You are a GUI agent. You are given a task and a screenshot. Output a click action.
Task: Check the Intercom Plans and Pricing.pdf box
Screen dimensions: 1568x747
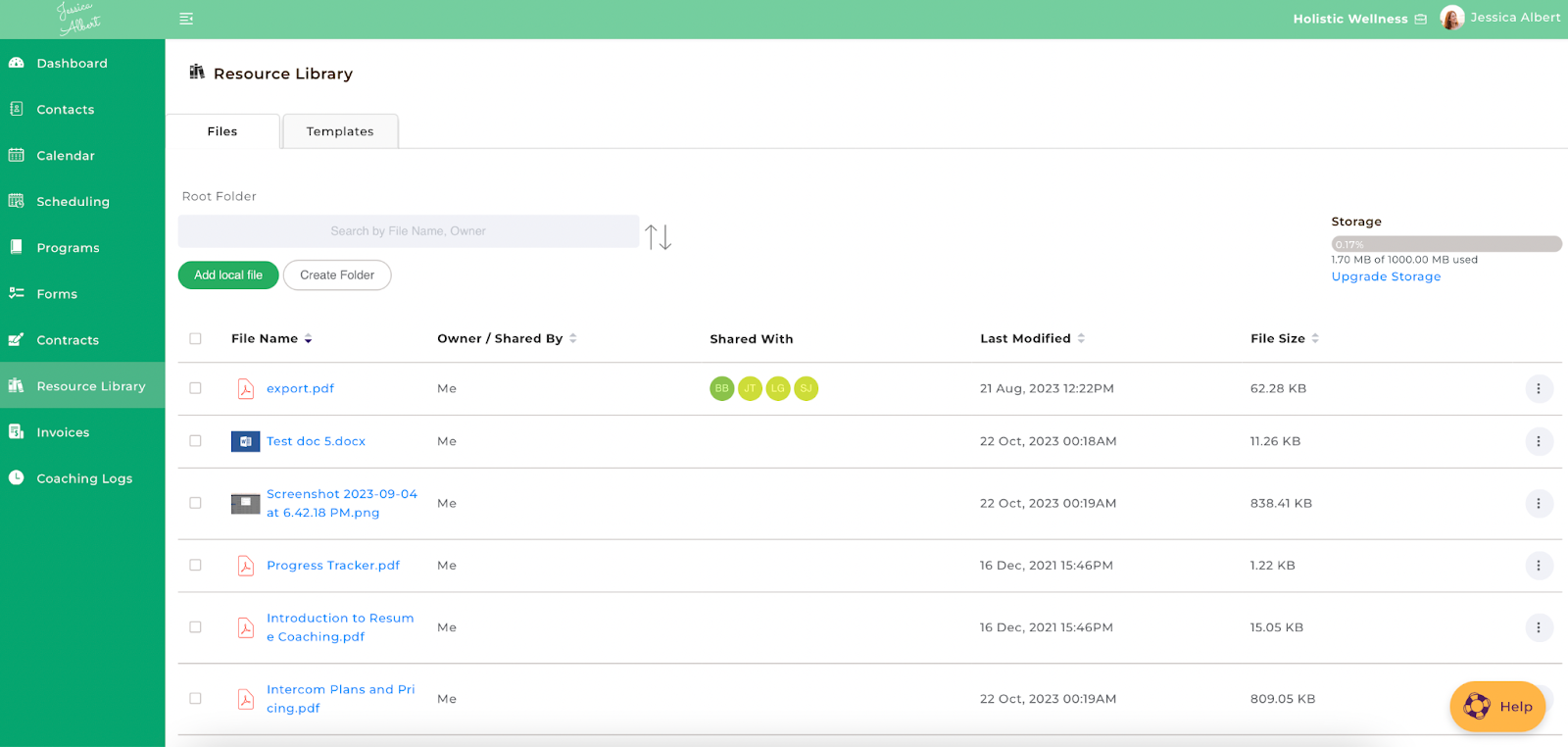[195, 699]
